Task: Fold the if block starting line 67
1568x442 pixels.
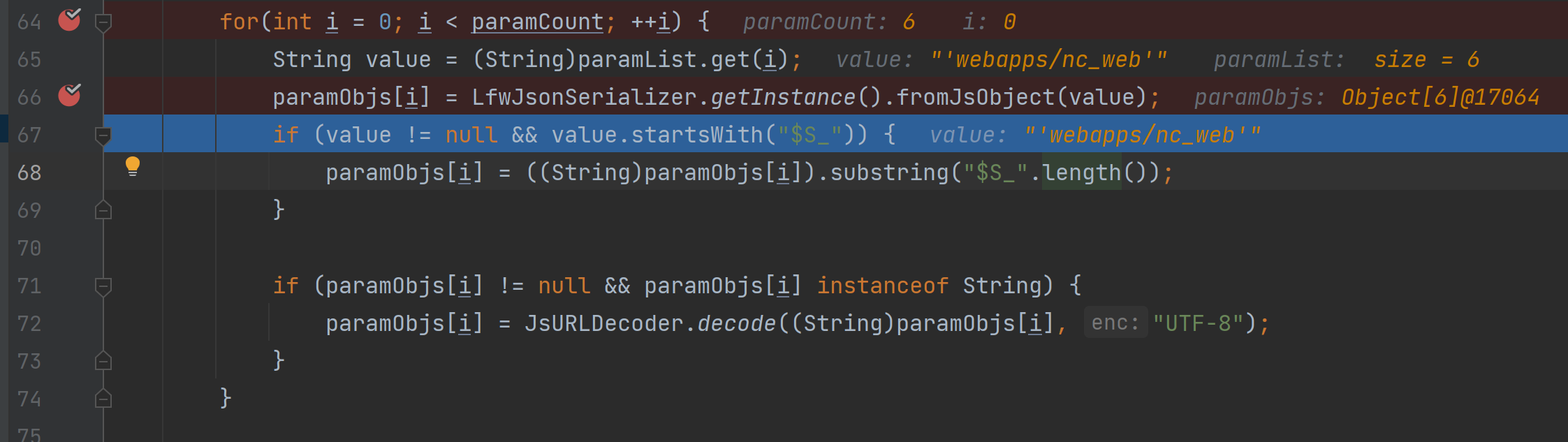Action: pos(103,135)
